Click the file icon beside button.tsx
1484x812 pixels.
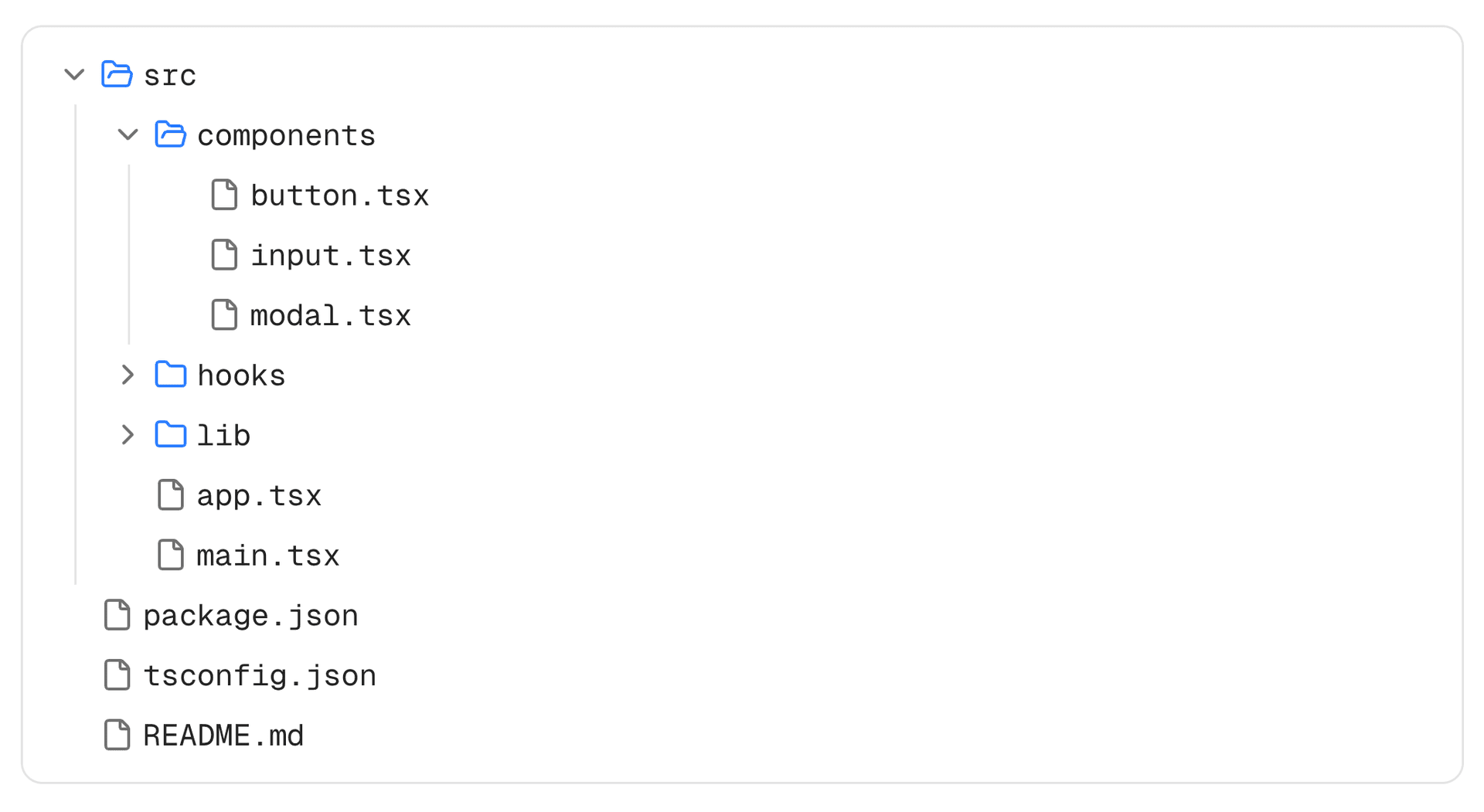[224, 195]
